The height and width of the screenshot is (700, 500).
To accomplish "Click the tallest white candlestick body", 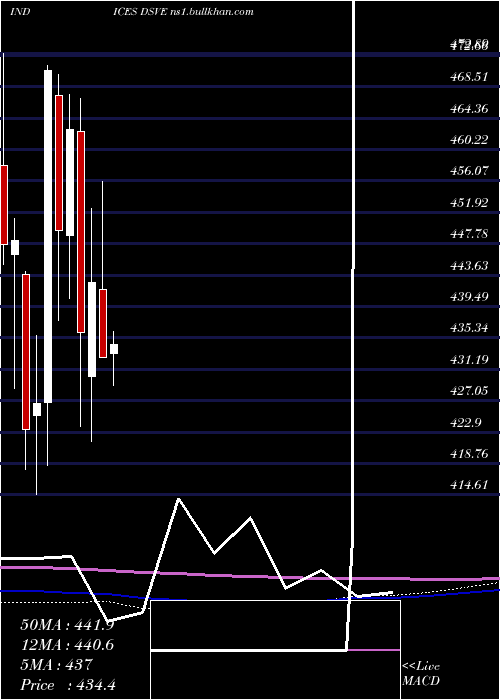I will pos(48,237).
